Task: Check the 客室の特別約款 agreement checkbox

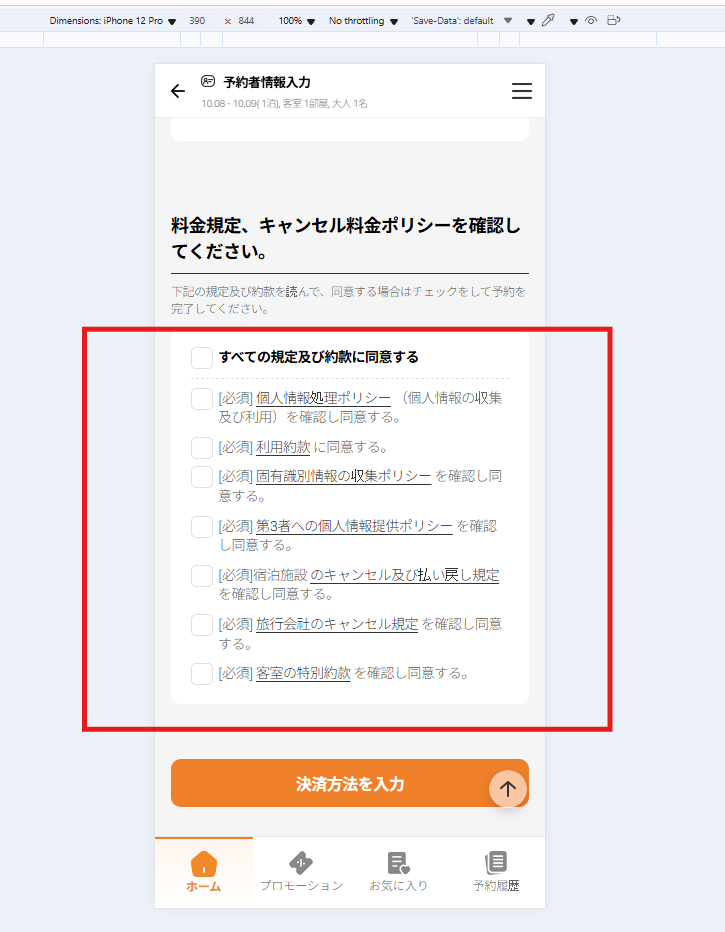Action: pyautogui.click(x=202, y=674)
